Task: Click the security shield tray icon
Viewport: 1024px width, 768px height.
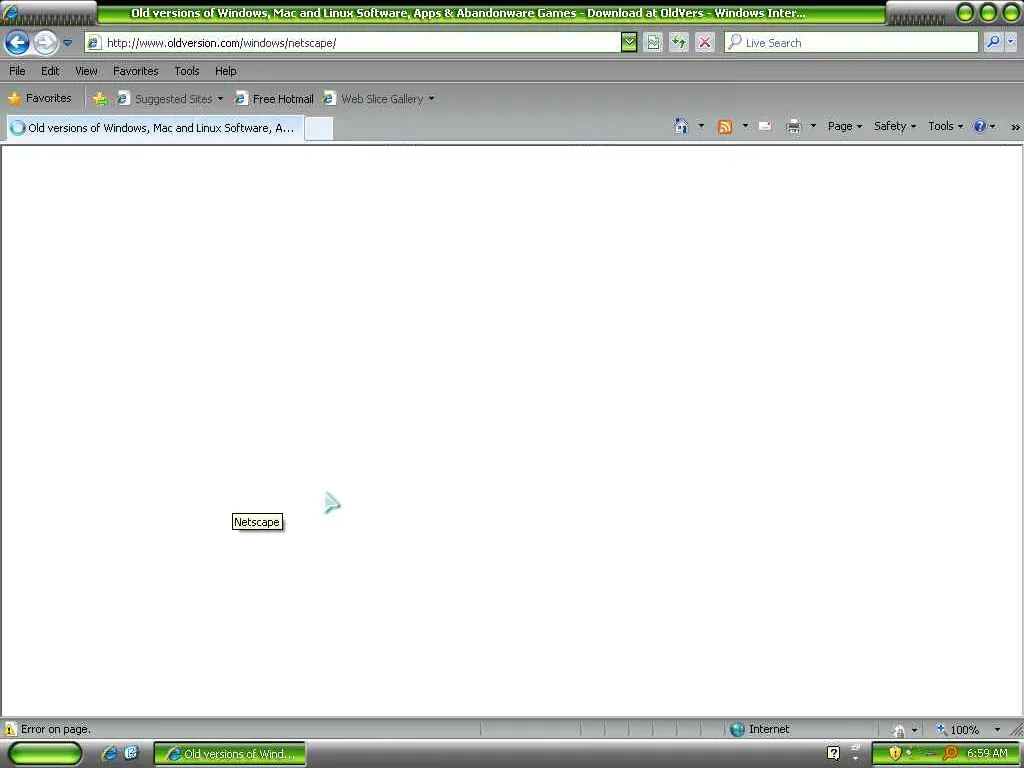Action: 895,753
